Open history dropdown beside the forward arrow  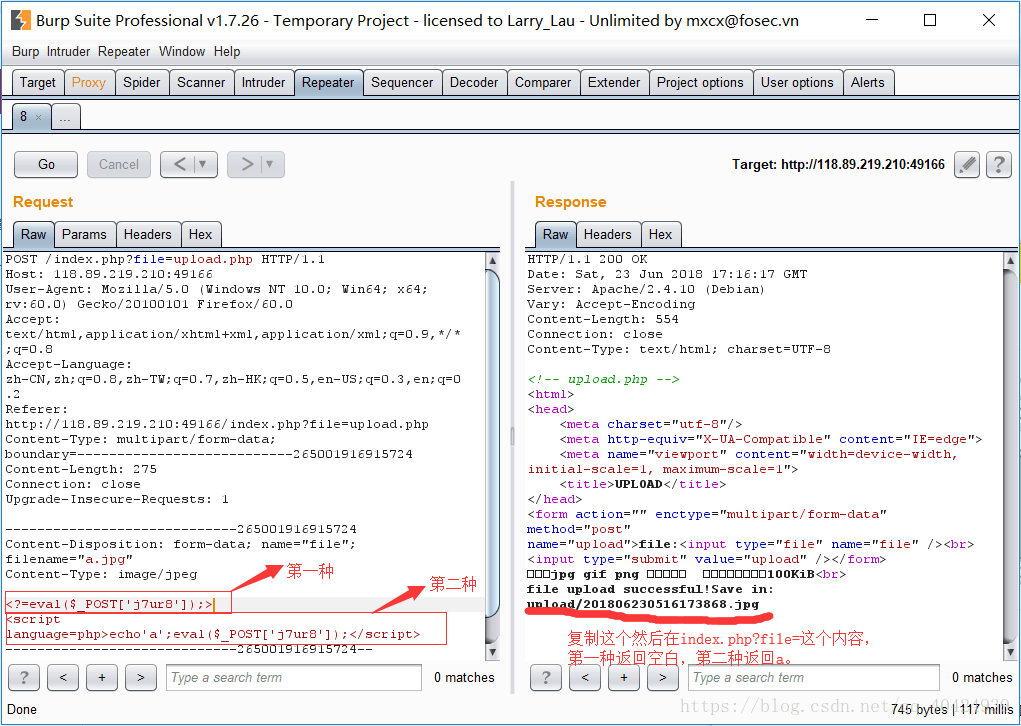click(x=270, y=164)
